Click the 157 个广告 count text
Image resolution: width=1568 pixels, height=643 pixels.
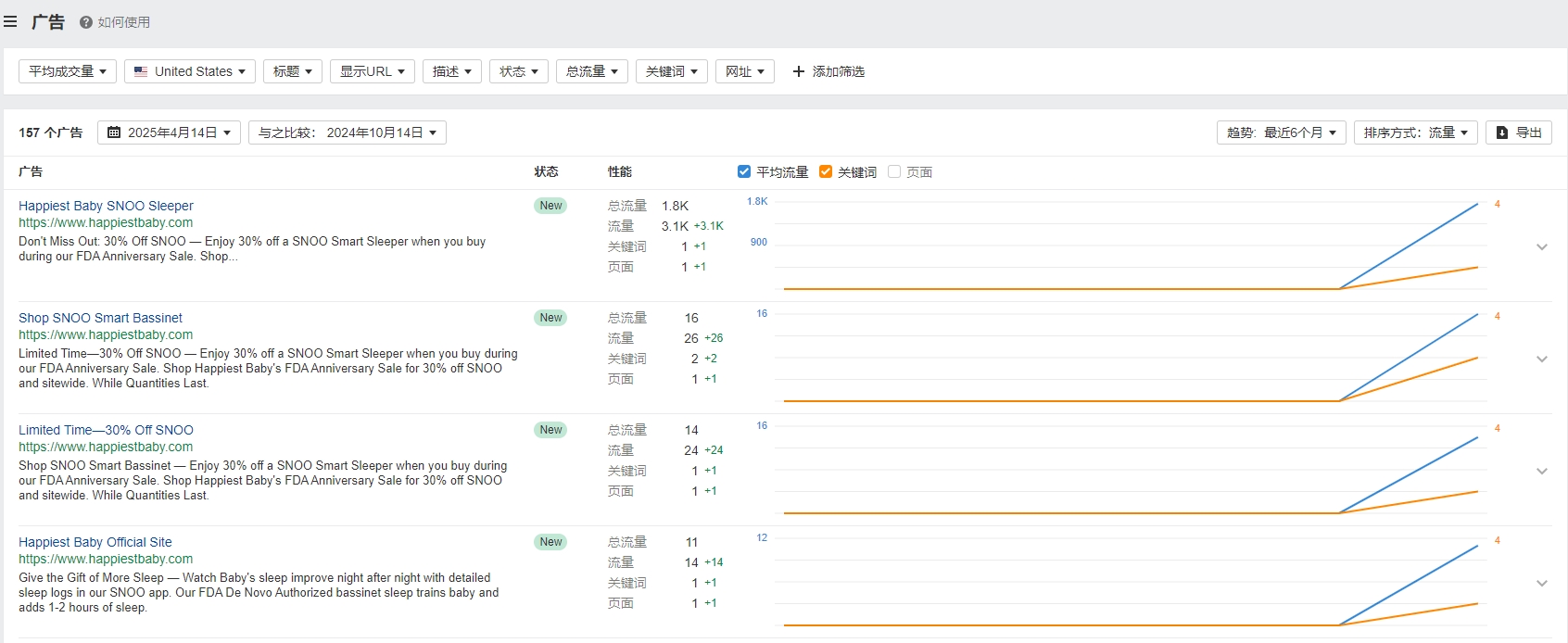tap(50, 132)
